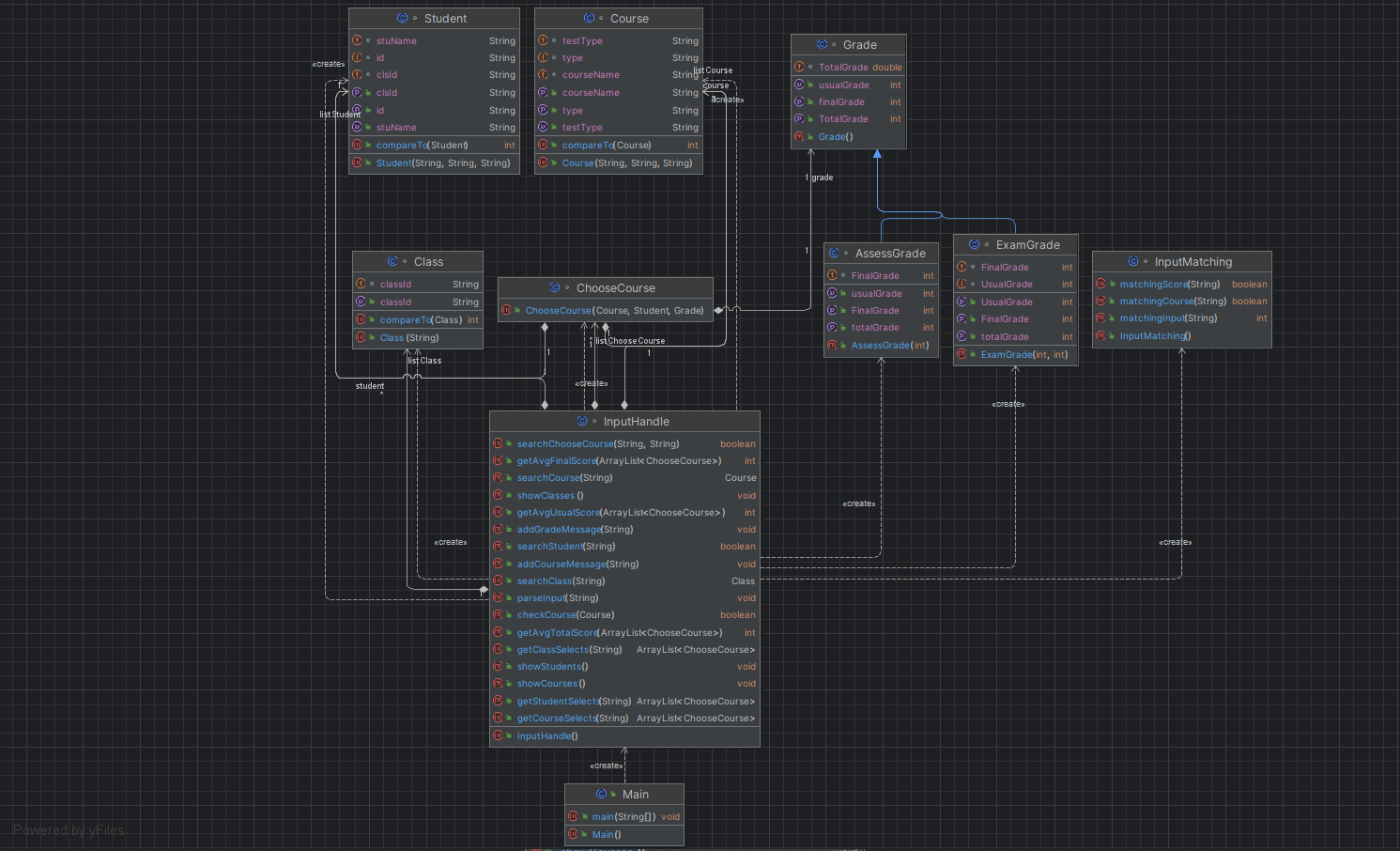Click the abstract class icon next to Grade
1400x851 pixels.
pyautogui.click(x=822, y=44)
